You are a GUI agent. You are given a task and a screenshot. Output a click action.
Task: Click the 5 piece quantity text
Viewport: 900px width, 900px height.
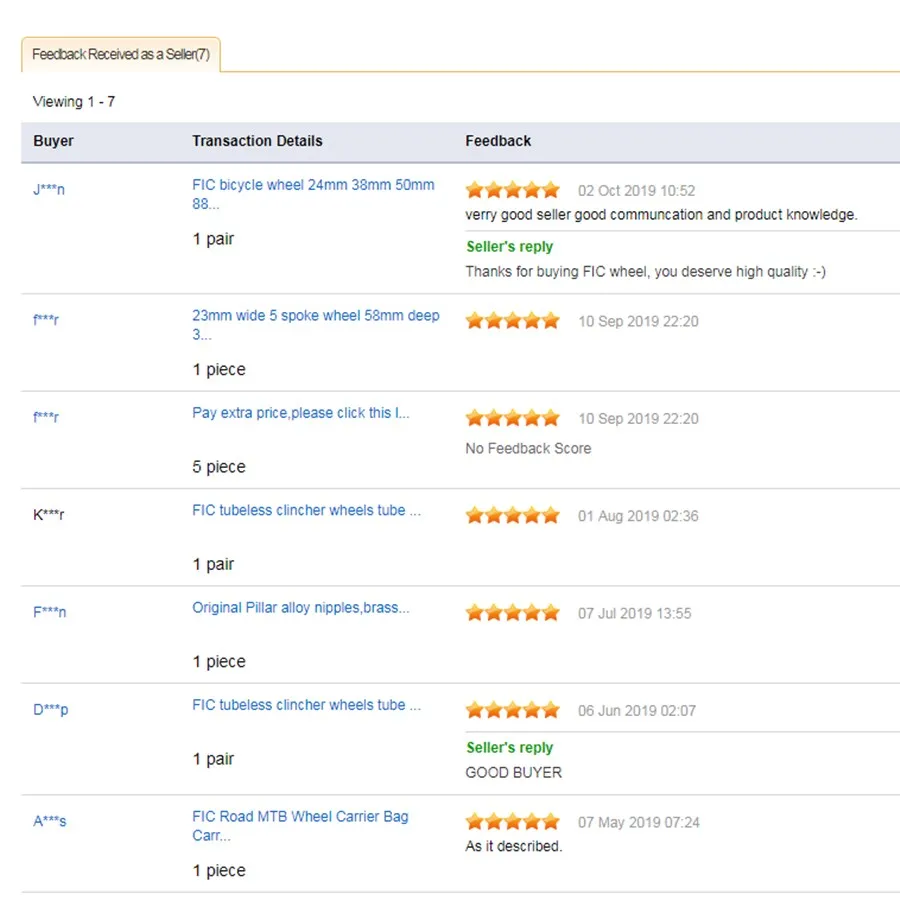tap(219, 467)
